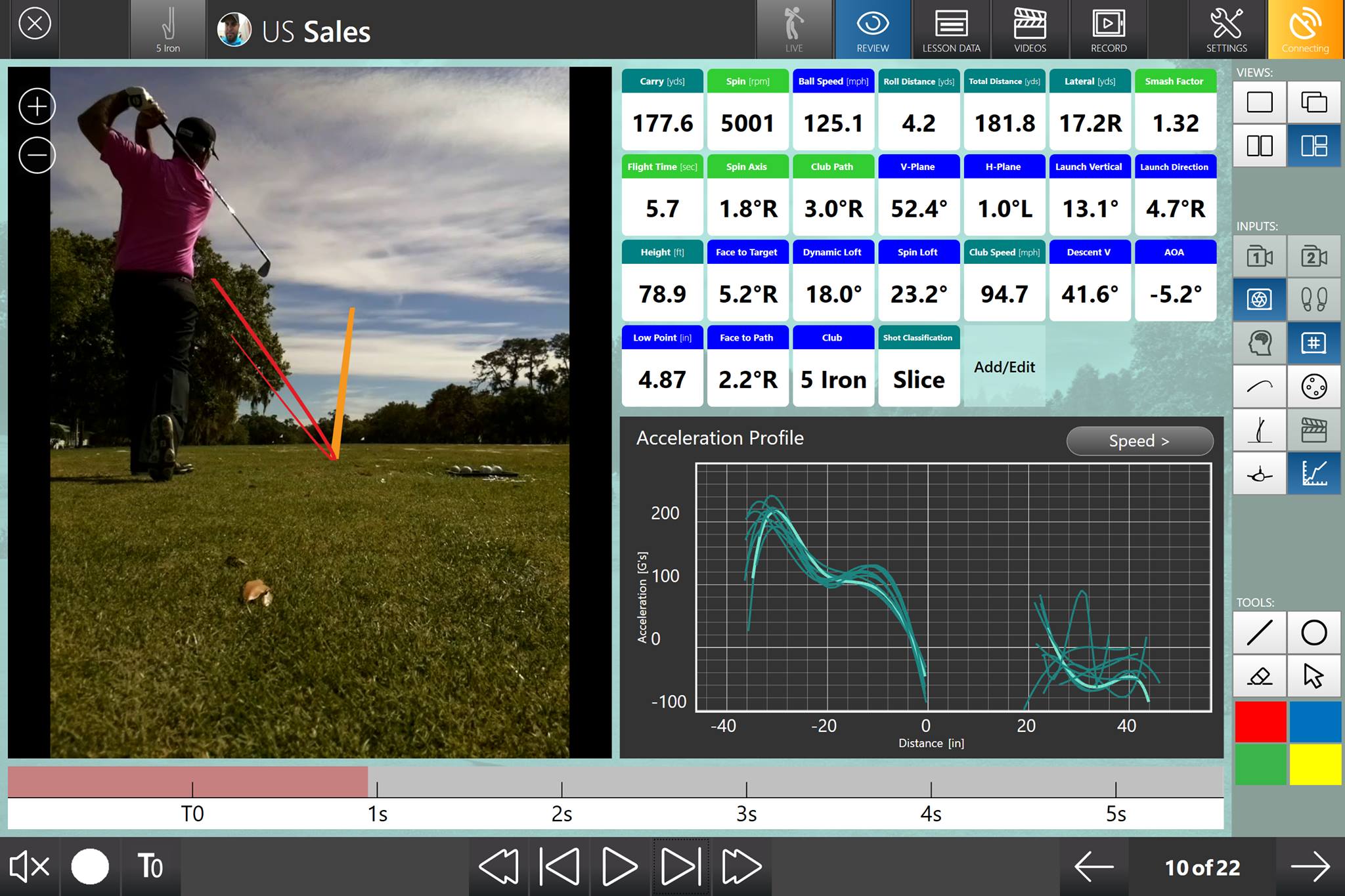Select the footprints pressure input
Image resolution: width=1345 pixels, height=896 pixels.
click(1313, 299)
